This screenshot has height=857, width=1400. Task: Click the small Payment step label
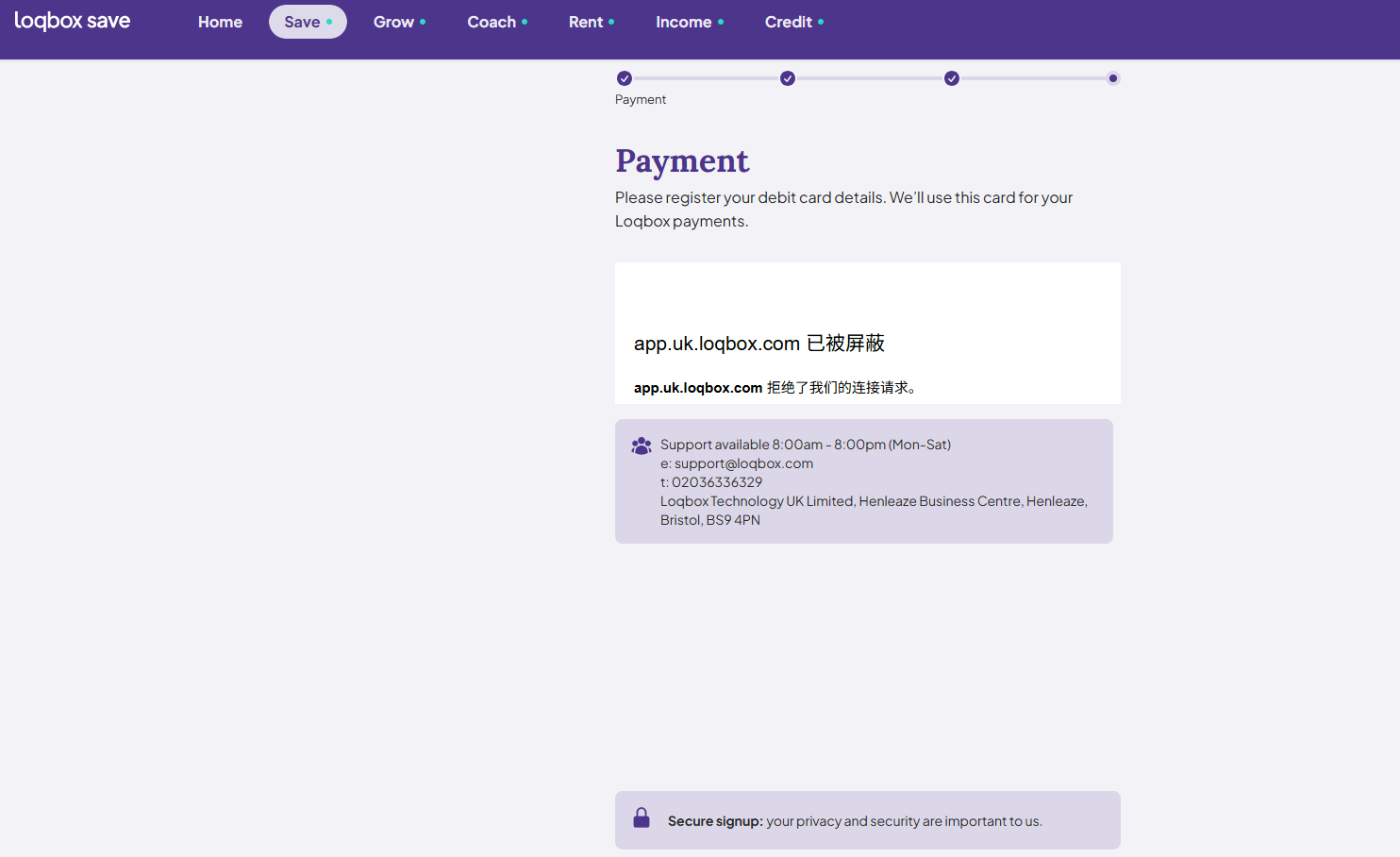coord(641,99)
